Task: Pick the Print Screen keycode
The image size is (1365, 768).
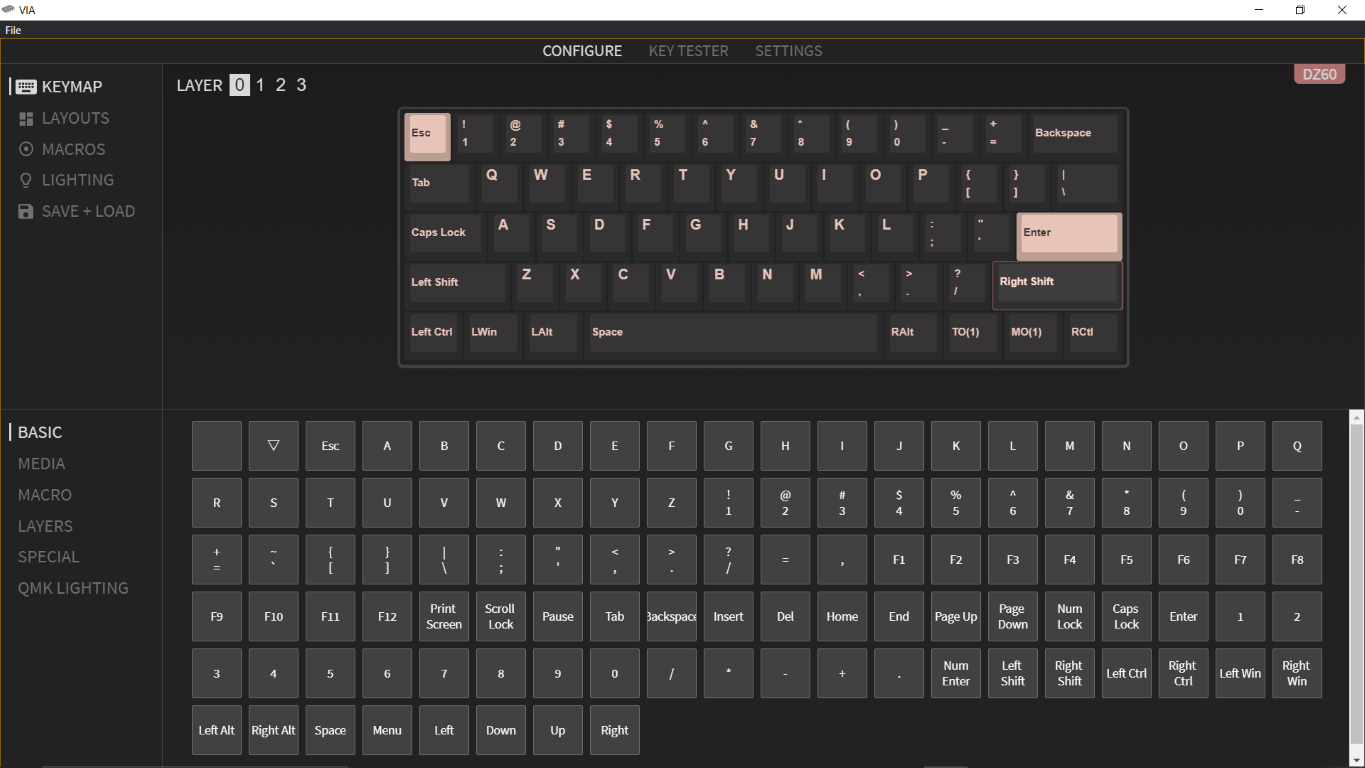Action: tap(444, 616)
